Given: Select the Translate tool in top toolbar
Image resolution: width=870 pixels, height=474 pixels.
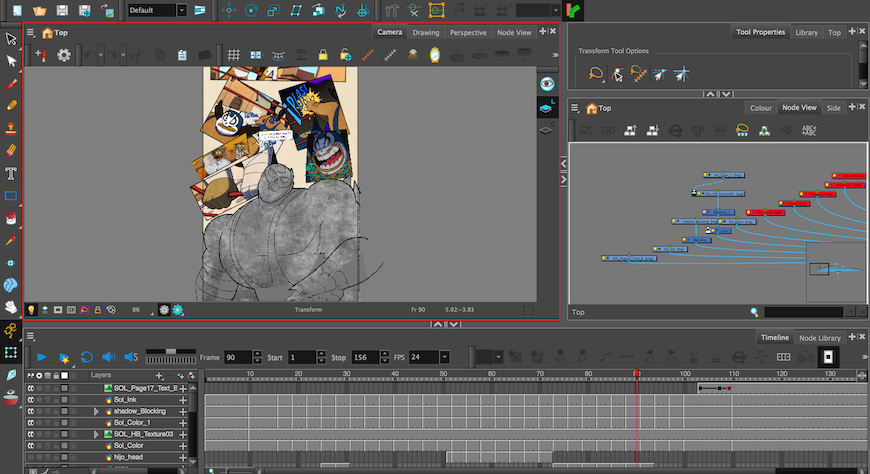Looking at the screenshot, I should click(x=229, y=10).
